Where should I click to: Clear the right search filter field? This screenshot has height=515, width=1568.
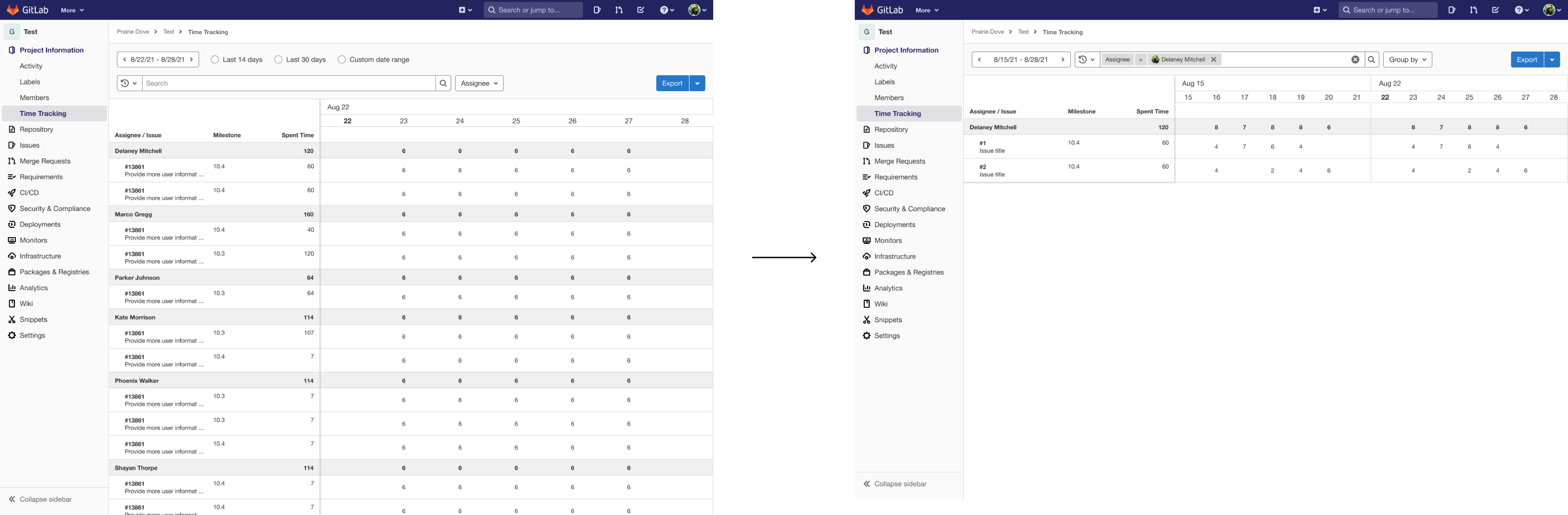pyautogui.click(x=1355, y=59)
